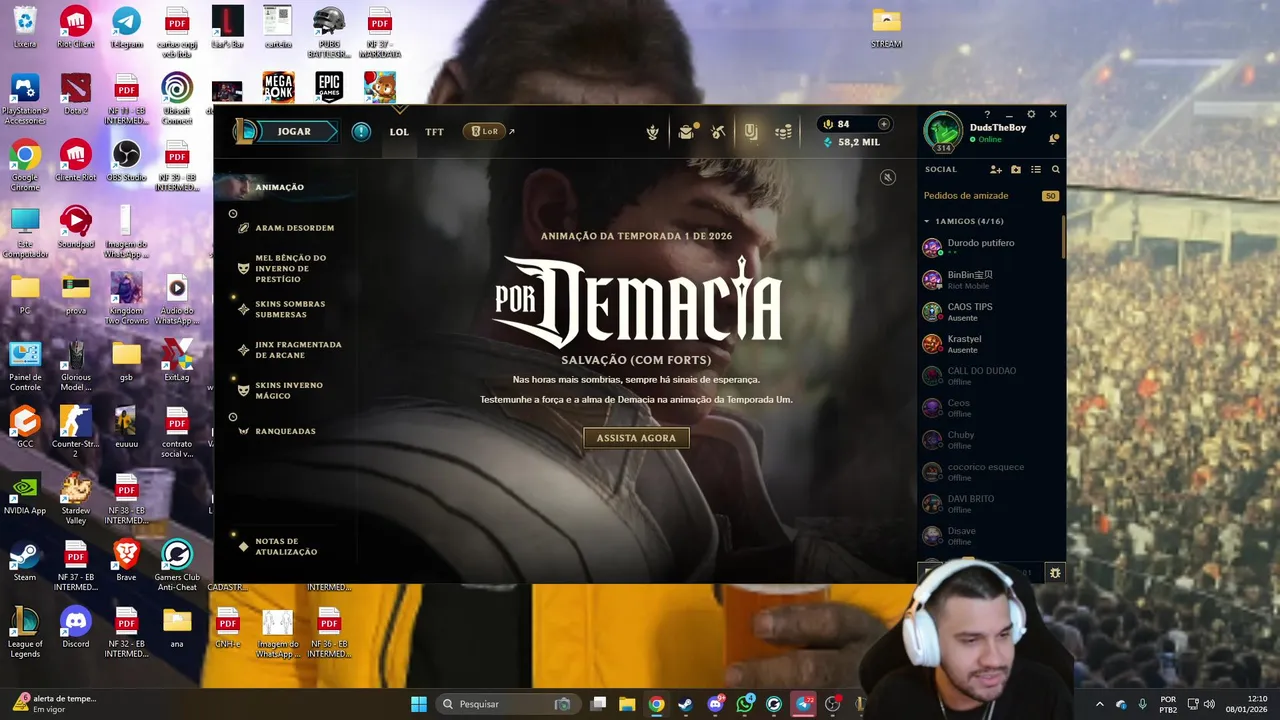Switch to the LOL tab
This screenshot has height=720, width=1280.
click(x=399, y=132)
